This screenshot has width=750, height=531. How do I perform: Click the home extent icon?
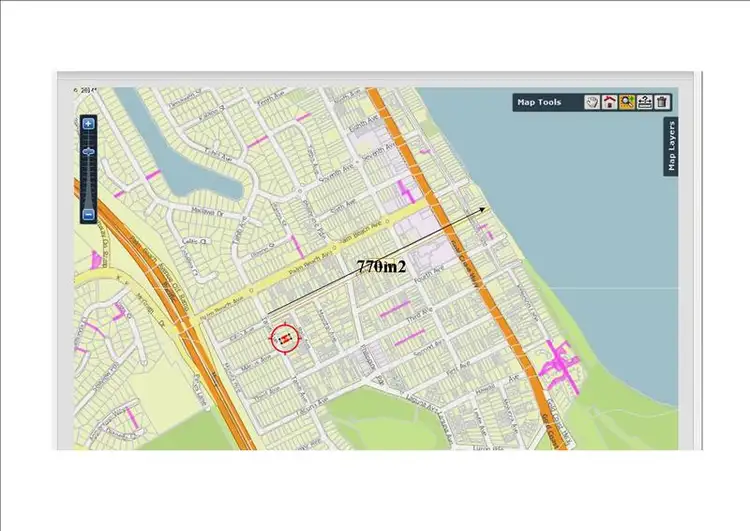point(609,102)
